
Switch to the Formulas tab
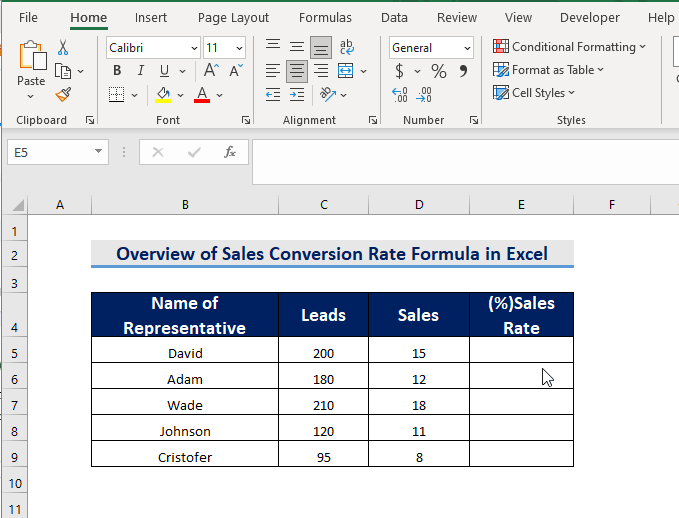tap(325, 18)
